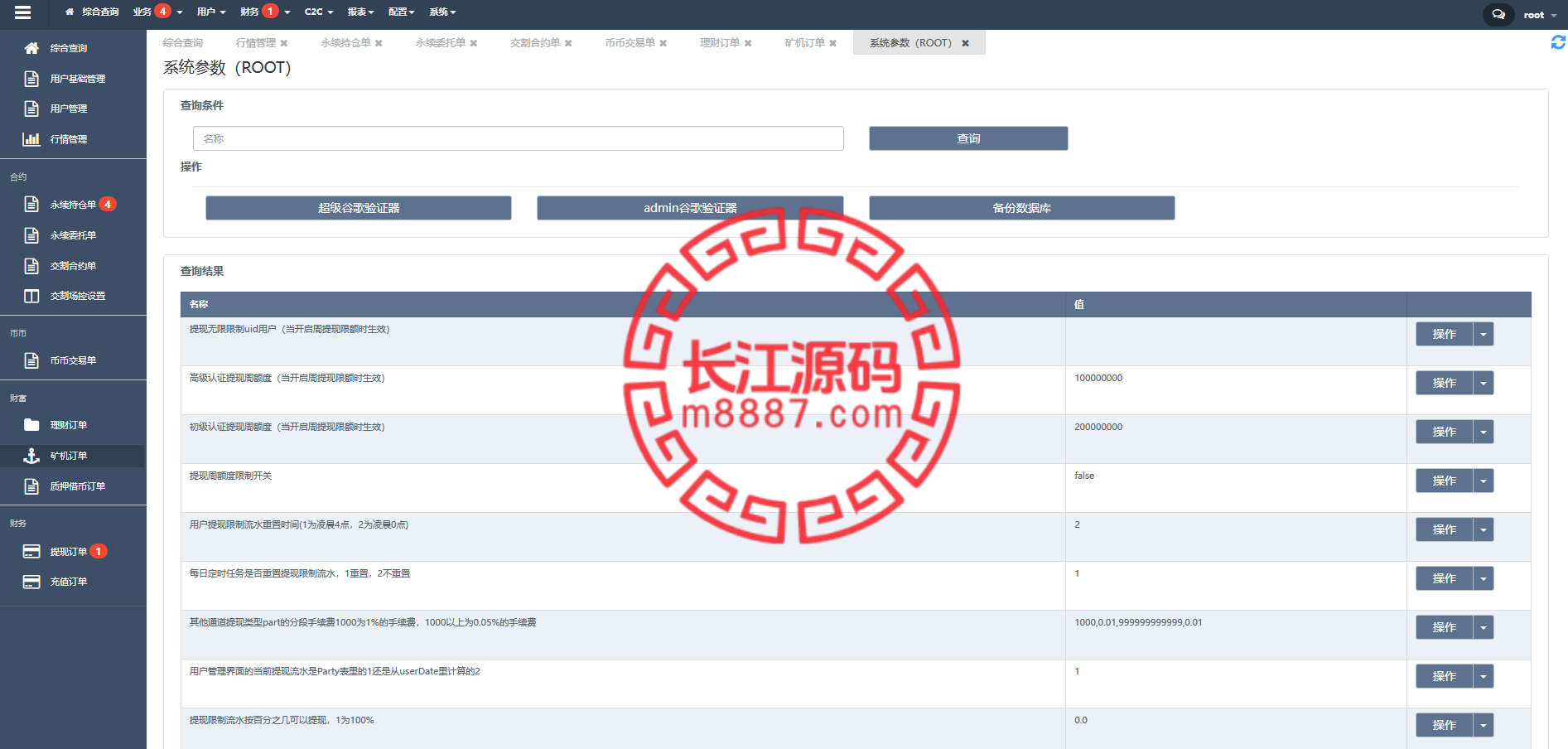Click 操作 button for 用户管理界面 row

coord(1445,677)
